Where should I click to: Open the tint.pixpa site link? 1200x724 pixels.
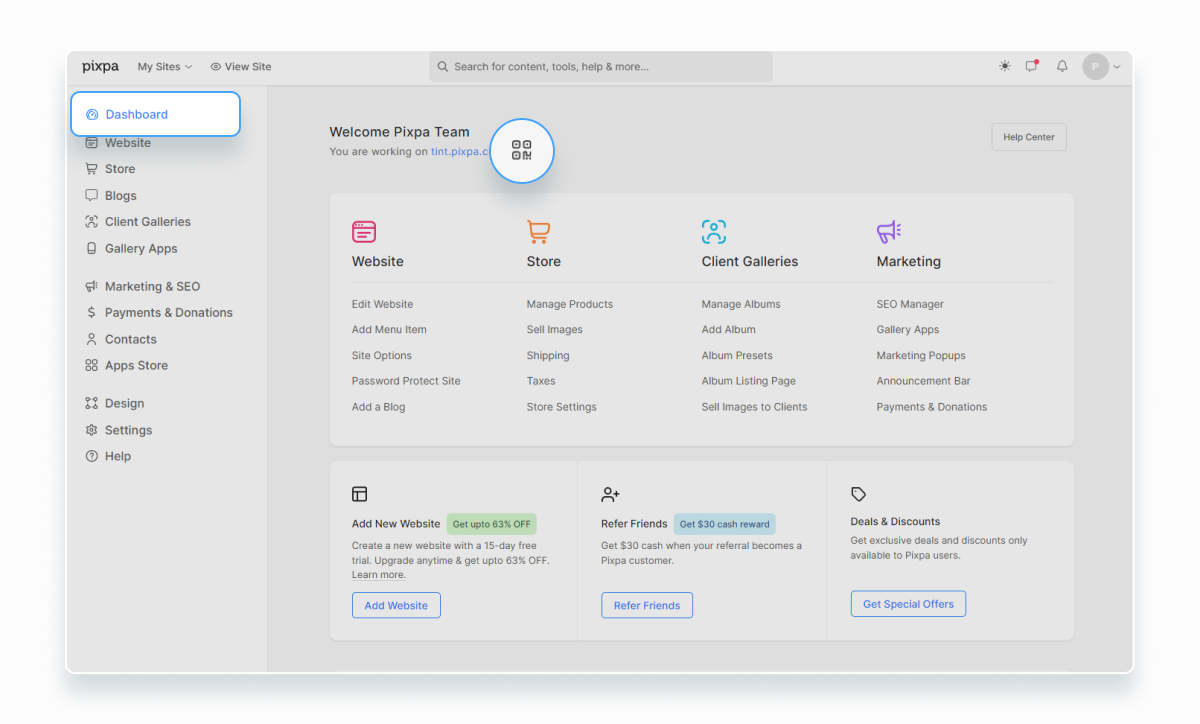pos(461,152)
